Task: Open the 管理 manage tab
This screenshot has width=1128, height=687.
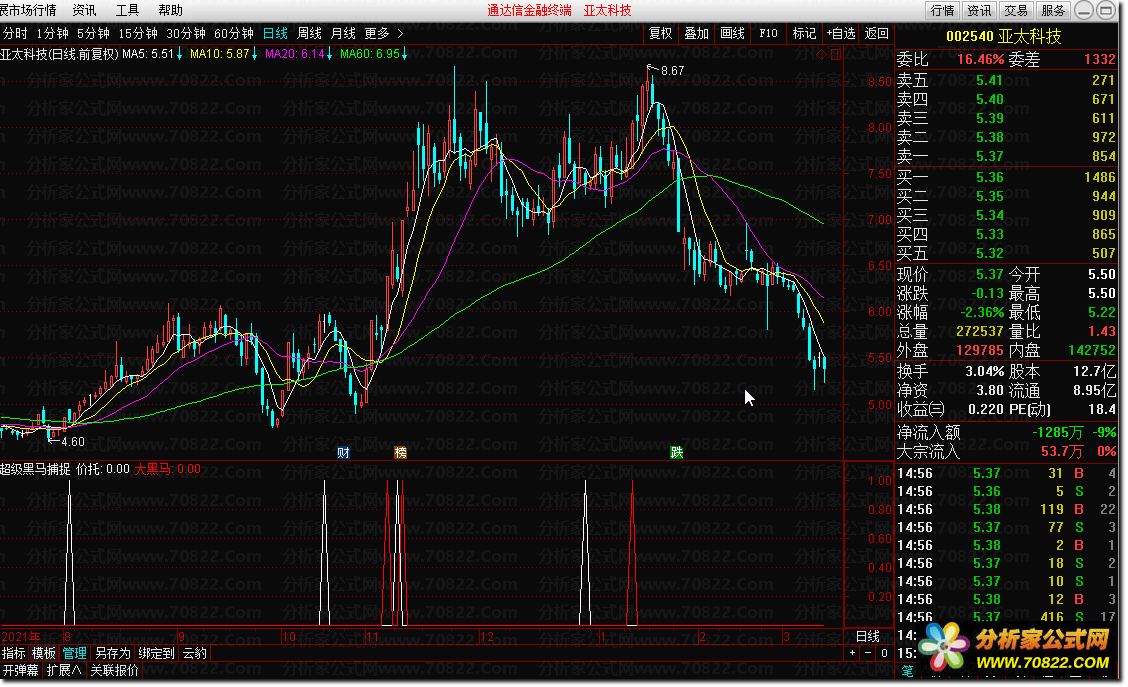Action: 74,653
